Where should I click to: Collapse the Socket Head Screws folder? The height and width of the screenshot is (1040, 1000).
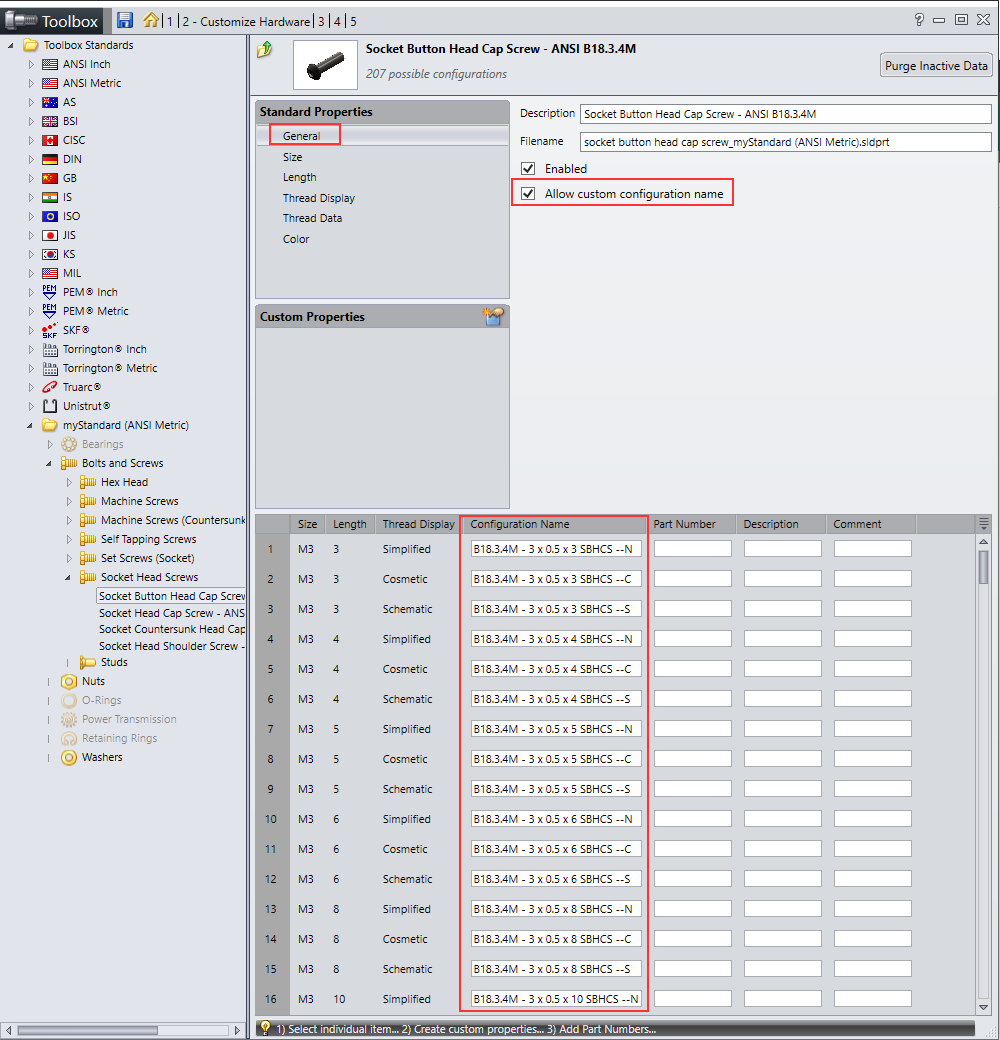click(x=68, y=578)
